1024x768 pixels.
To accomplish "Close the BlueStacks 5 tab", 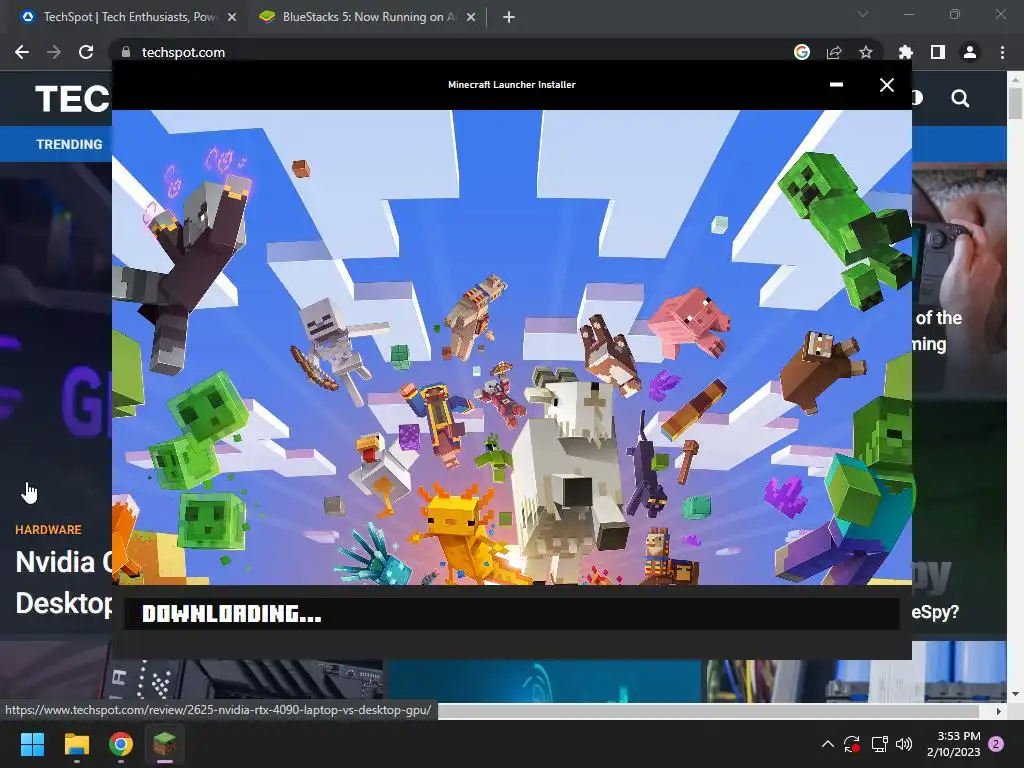I will click(x=471, y=17).
